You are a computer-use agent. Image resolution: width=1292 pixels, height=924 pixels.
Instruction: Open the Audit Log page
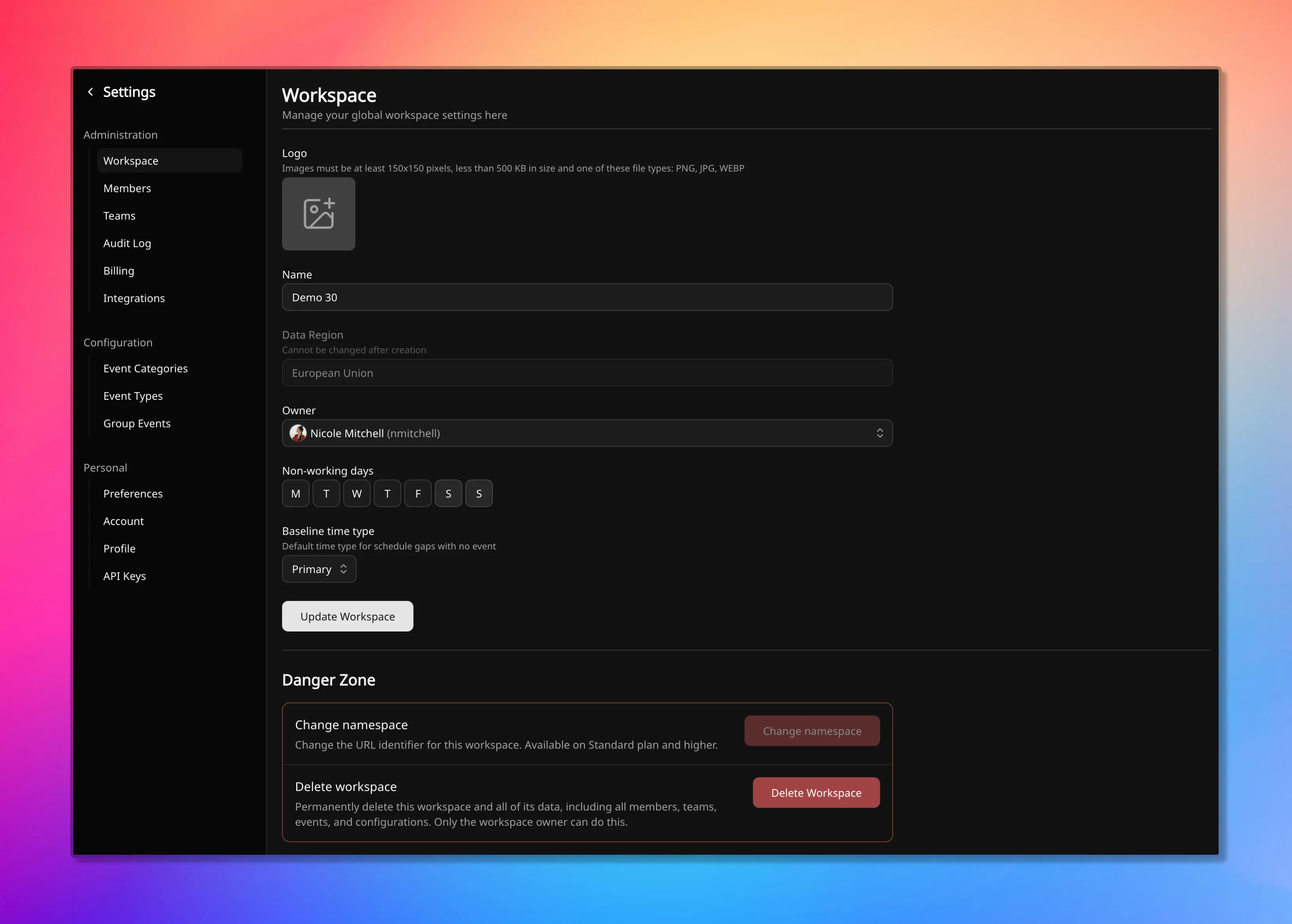click(170, 243)
